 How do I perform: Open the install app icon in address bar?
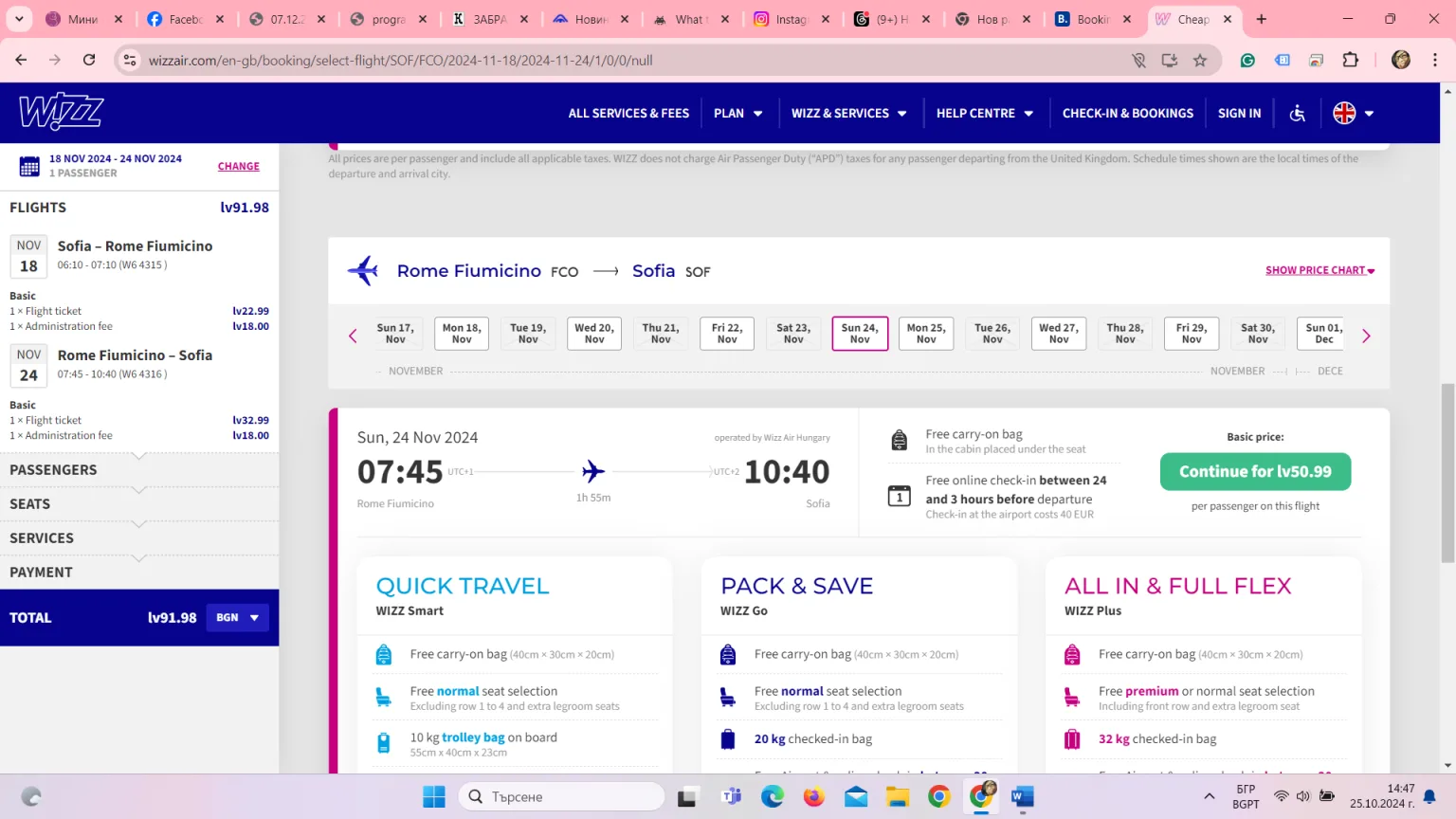click(x=1170, y=61)
